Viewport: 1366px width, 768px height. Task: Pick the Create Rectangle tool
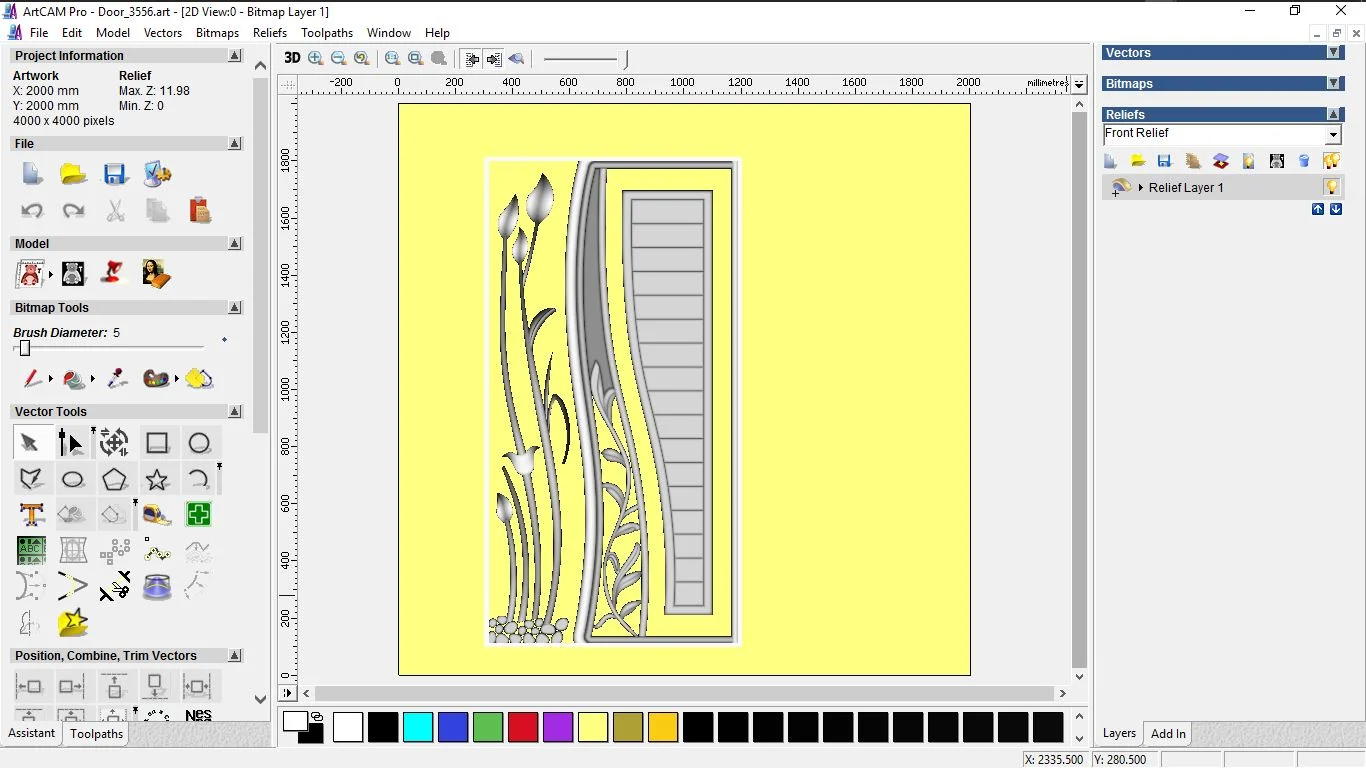[x=157, y=443]
